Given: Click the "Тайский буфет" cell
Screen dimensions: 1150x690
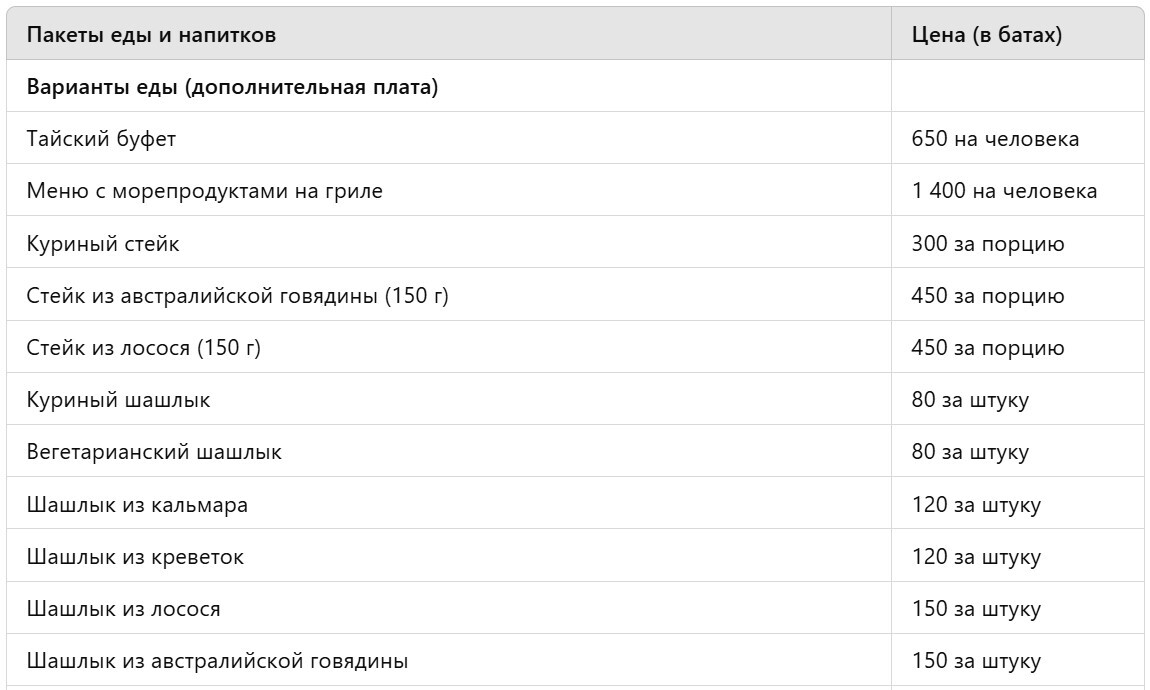Looking at the screenshot, I should 101,140.
